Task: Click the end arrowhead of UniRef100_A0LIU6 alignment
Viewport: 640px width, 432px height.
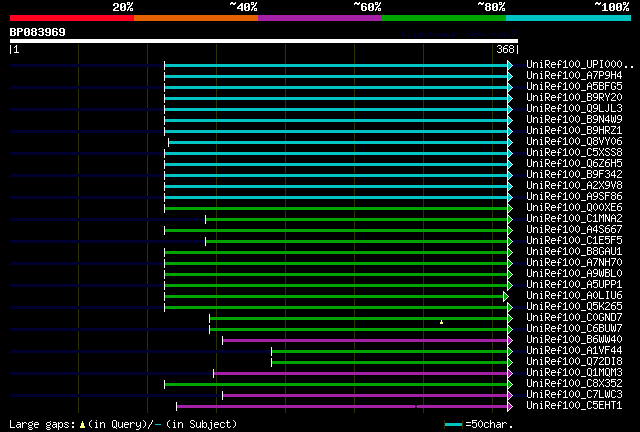Action: [x=506, y=296]
